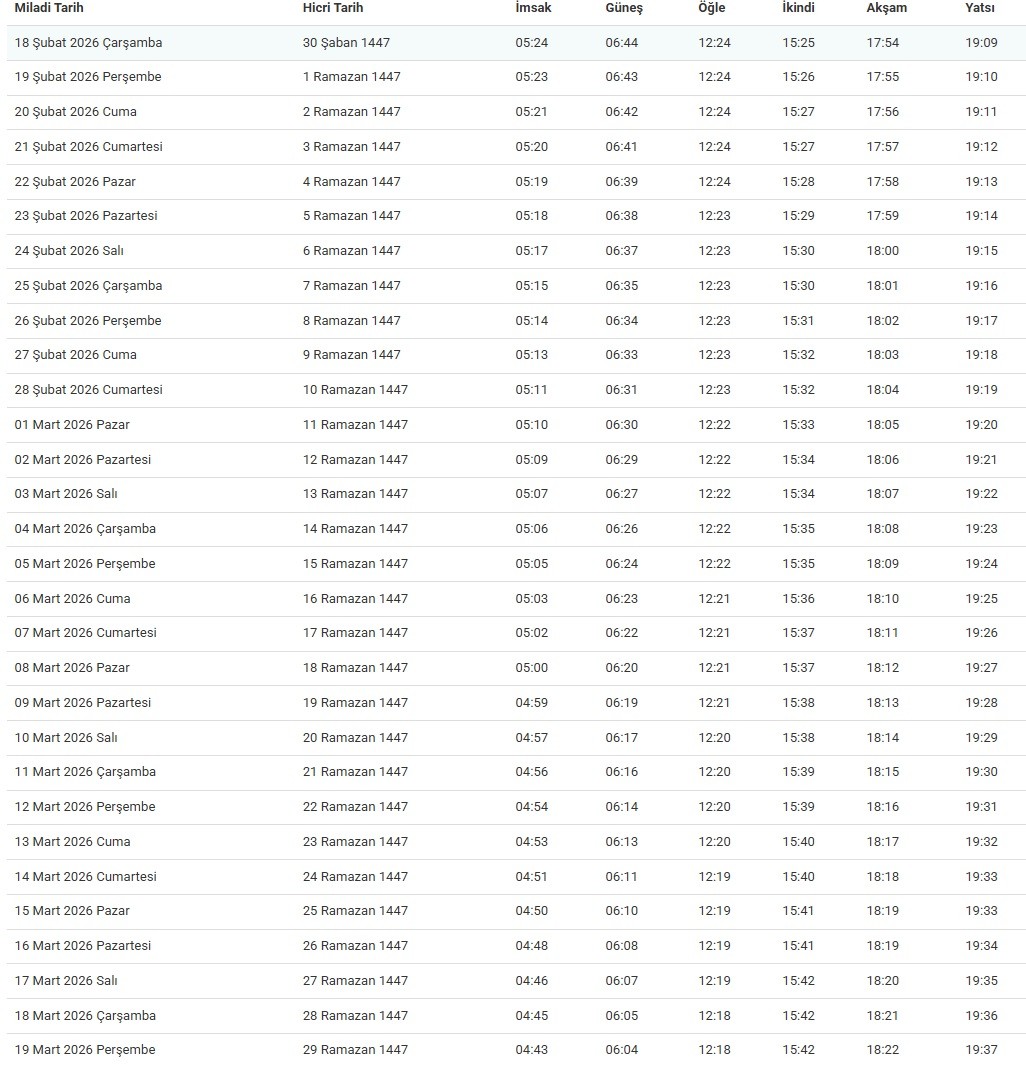Viewport: 1026px width, 1066px height.
Task: Click the 28 Şubat 2026 Cumartesi date
Action: coord(88,390)
